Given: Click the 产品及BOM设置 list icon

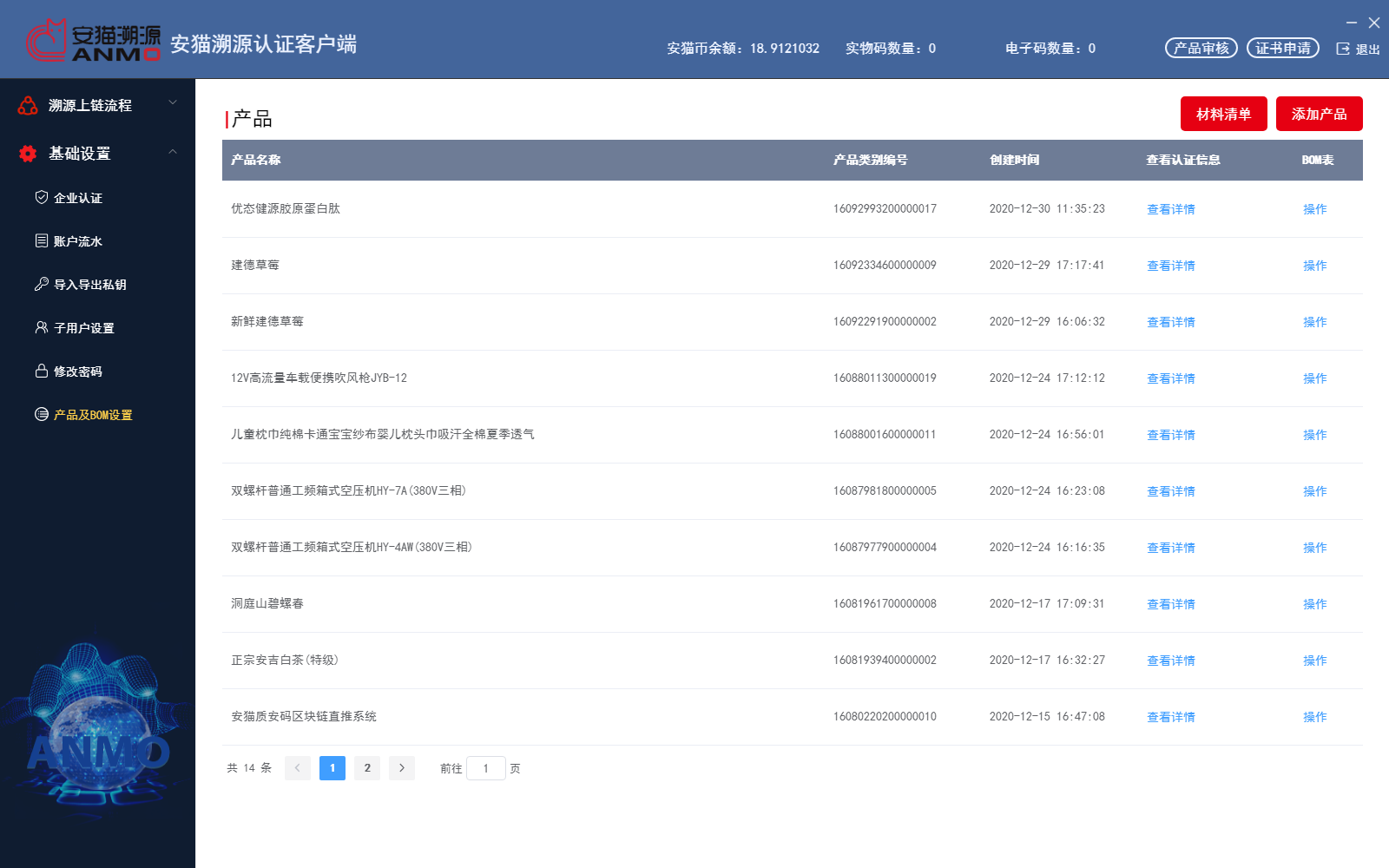Looking at the screenshot, I should pos(42,414).
